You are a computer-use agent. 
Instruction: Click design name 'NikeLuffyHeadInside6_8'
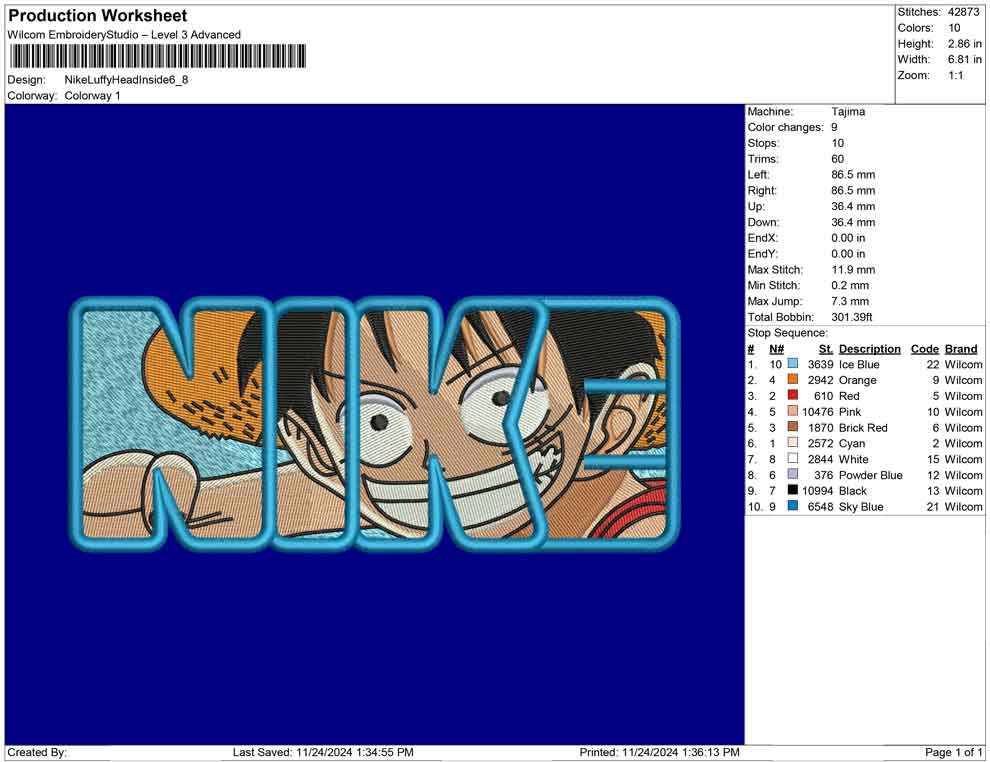coord(126,80)
